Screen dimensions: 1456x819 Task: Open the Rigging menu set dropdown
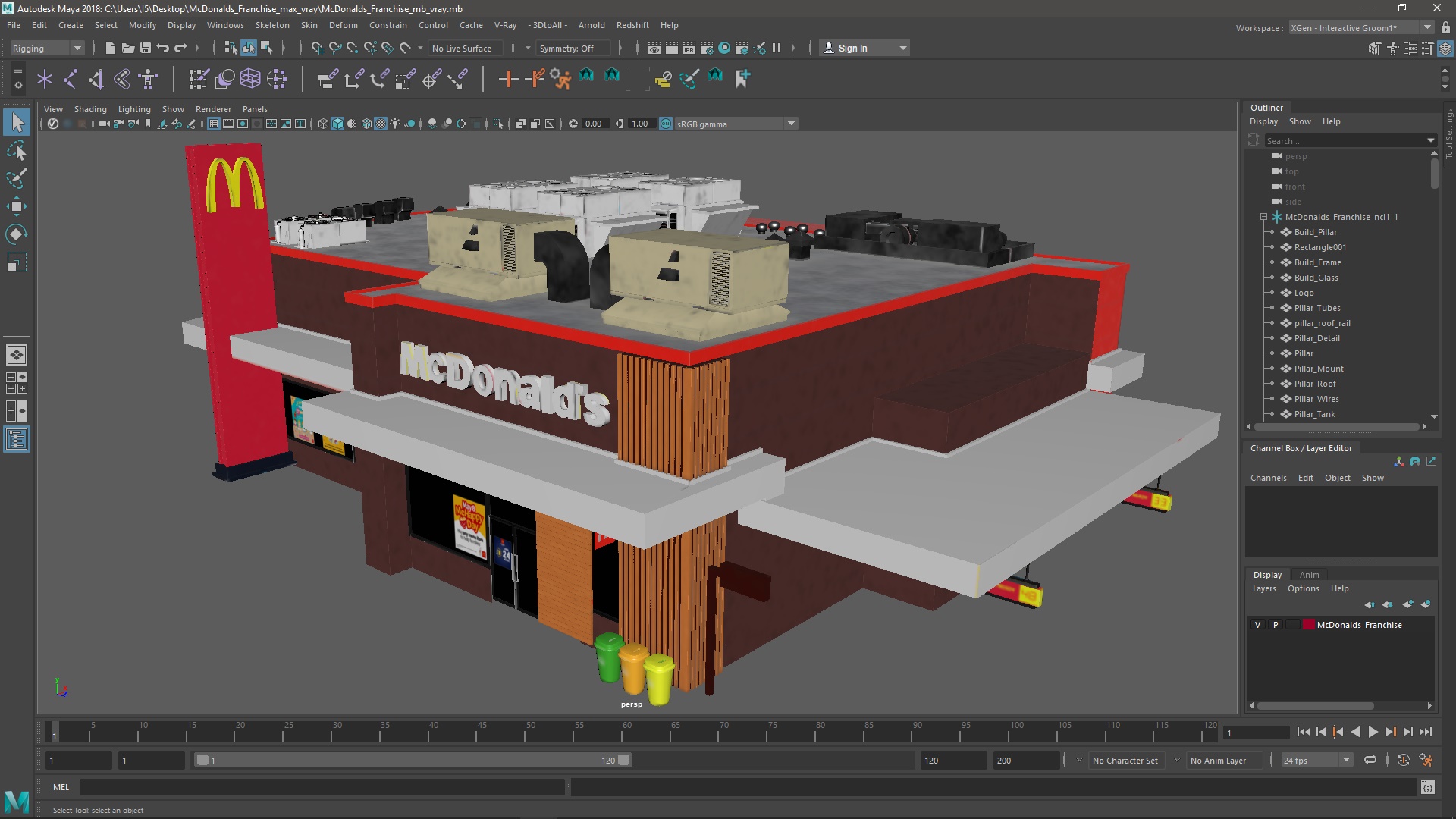click(47, 48)
